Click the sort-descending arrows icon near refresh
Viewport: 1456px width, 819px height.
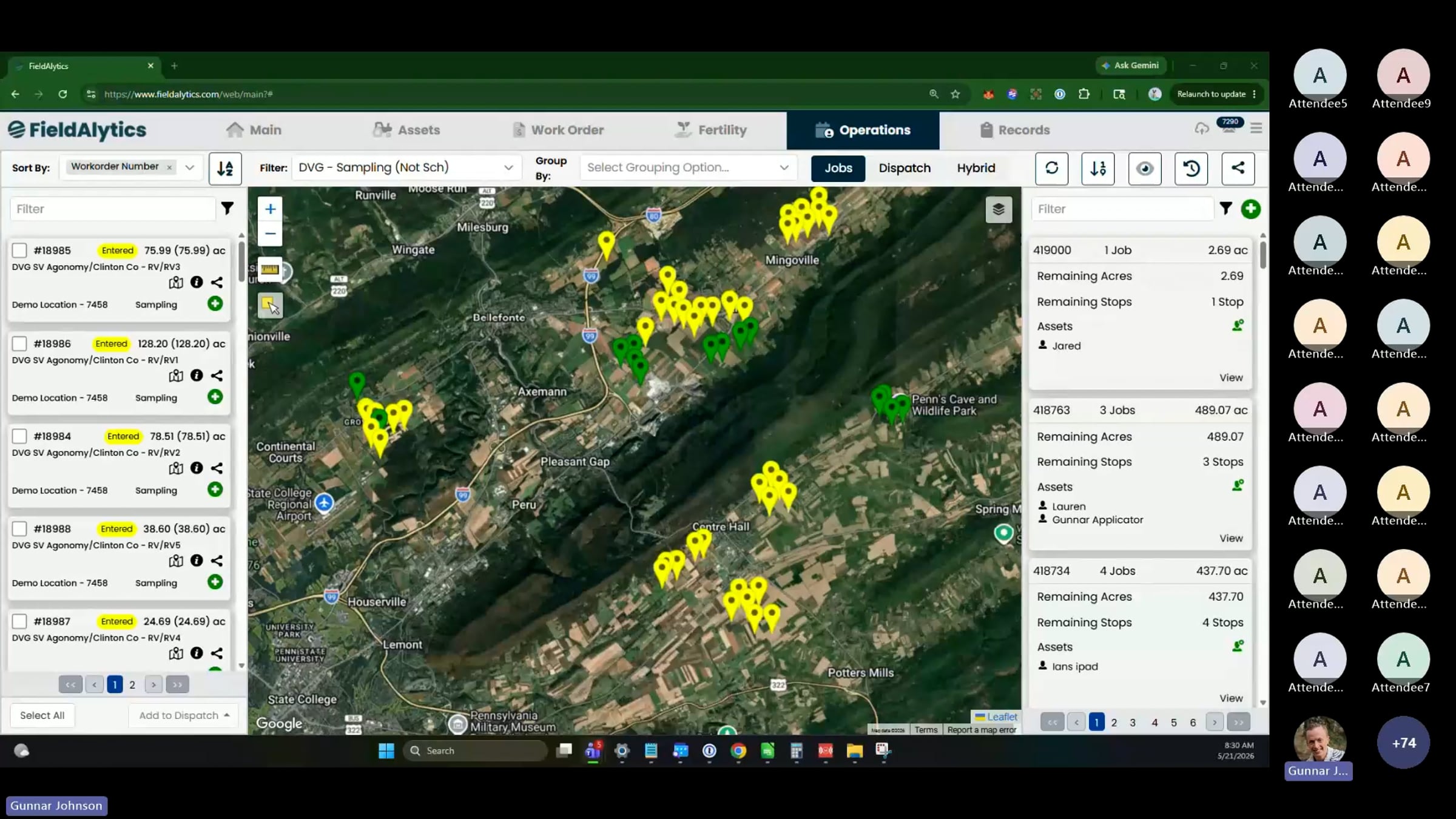pos(1098,168)
